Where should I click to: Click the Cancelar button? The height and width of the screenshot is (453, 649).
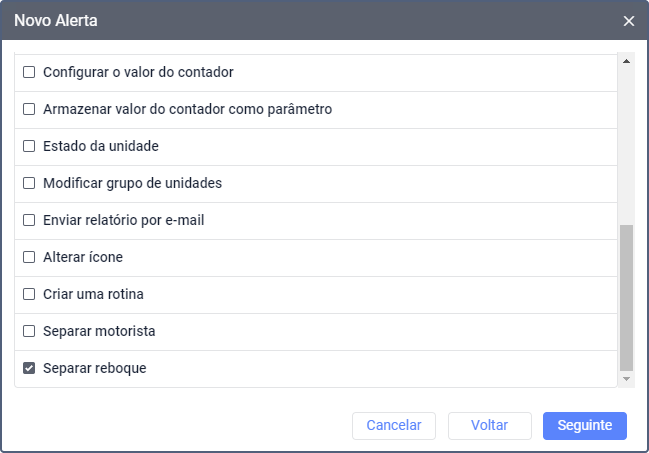click(394, 425)
